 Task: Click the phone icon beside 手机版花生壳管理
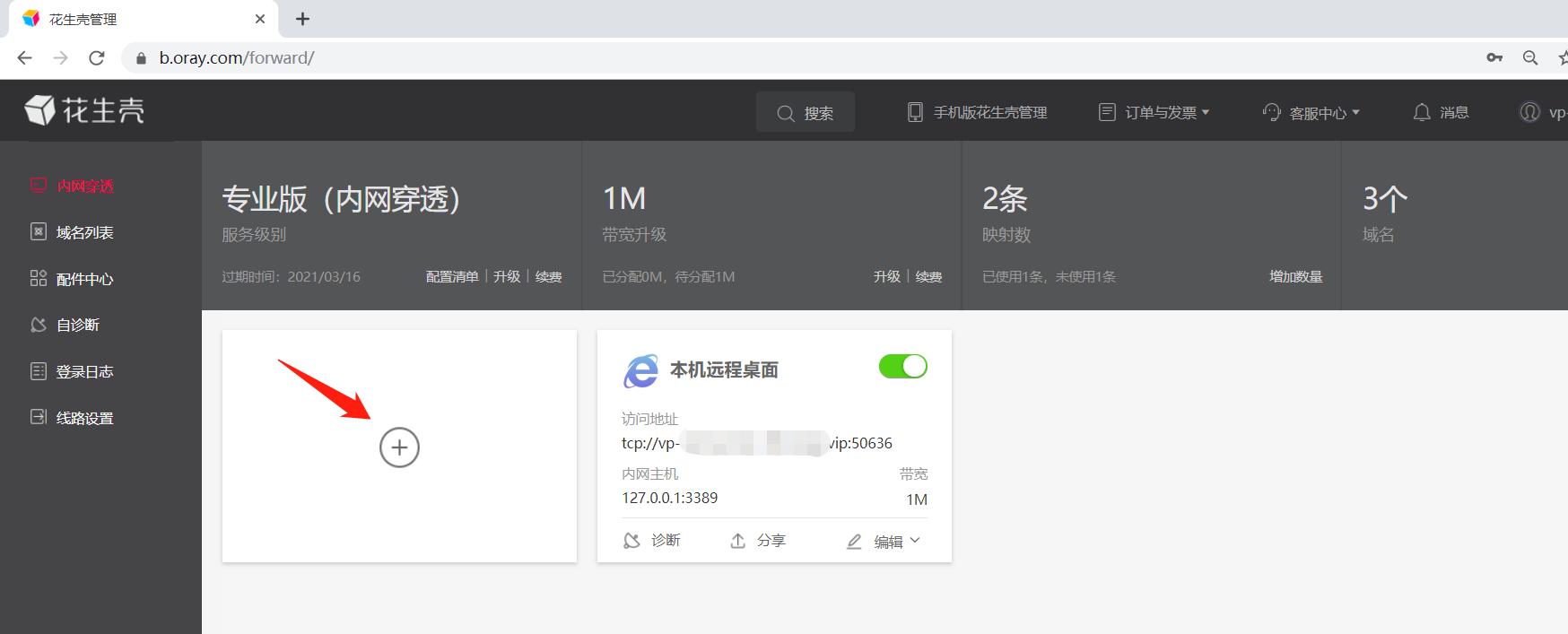[x=915, y=112]
